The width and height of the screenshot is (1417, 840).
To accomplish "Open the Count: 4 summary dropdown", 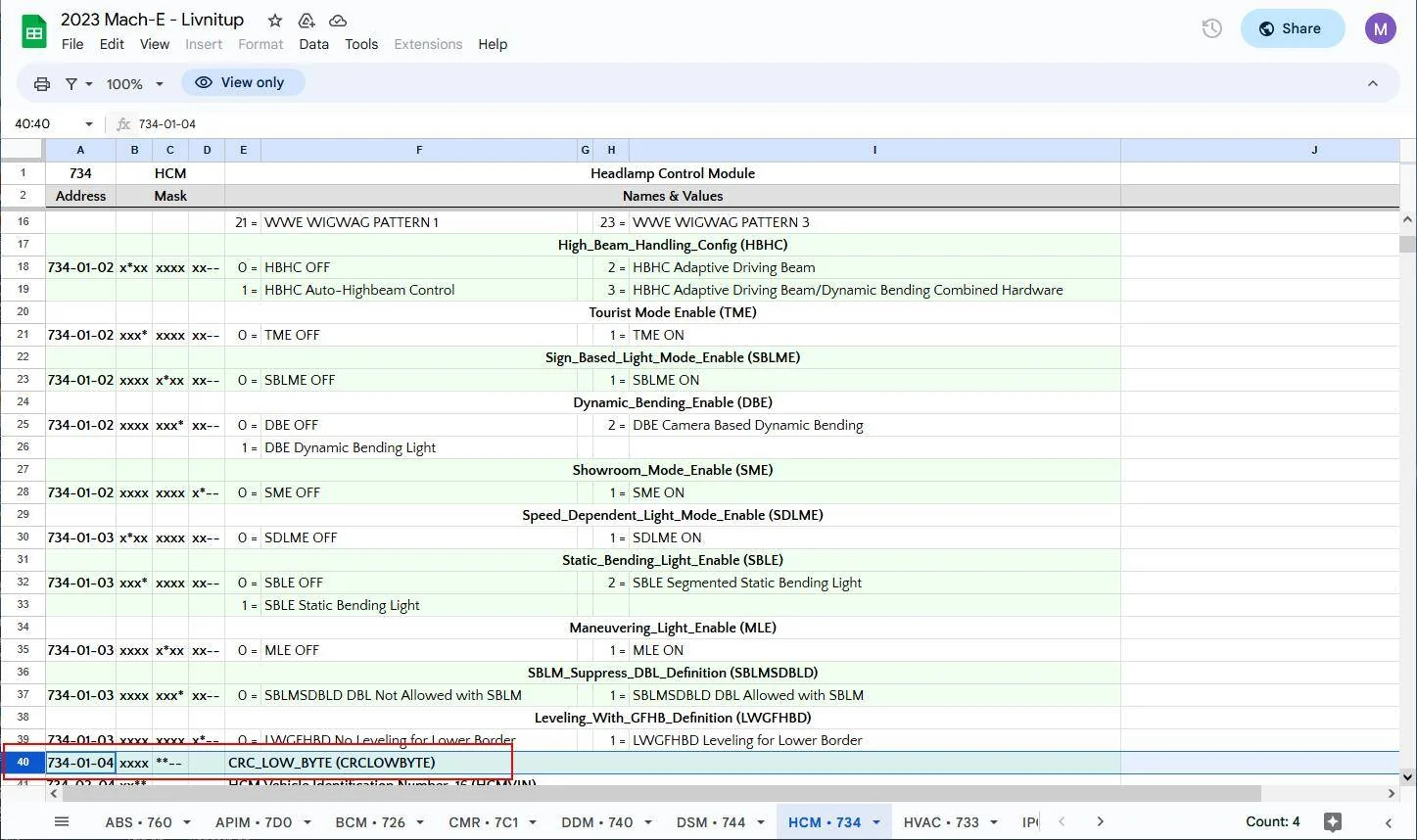I will [1273, 821].
